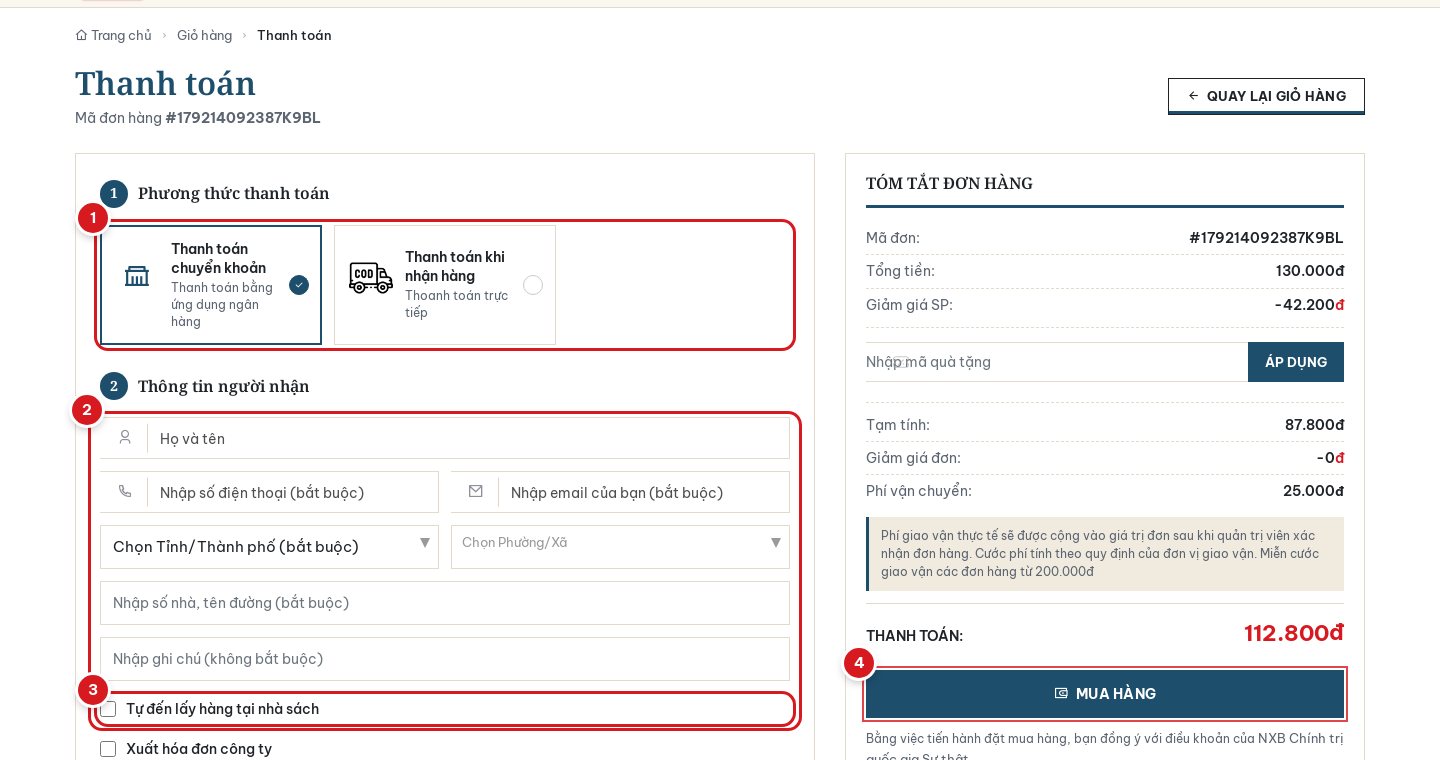Select the Thanh toán chuyển khoản checkmark option
This screenshot has width=1440, height=760.
[x=299, y=285]
